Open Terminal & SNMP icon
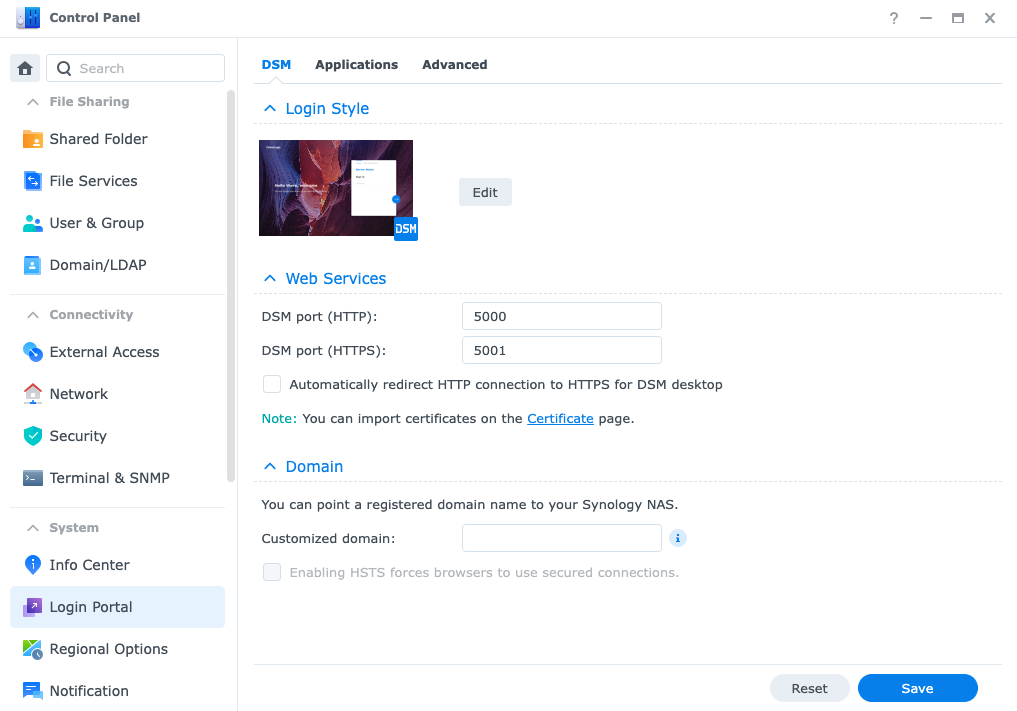 tap(33, 478)
